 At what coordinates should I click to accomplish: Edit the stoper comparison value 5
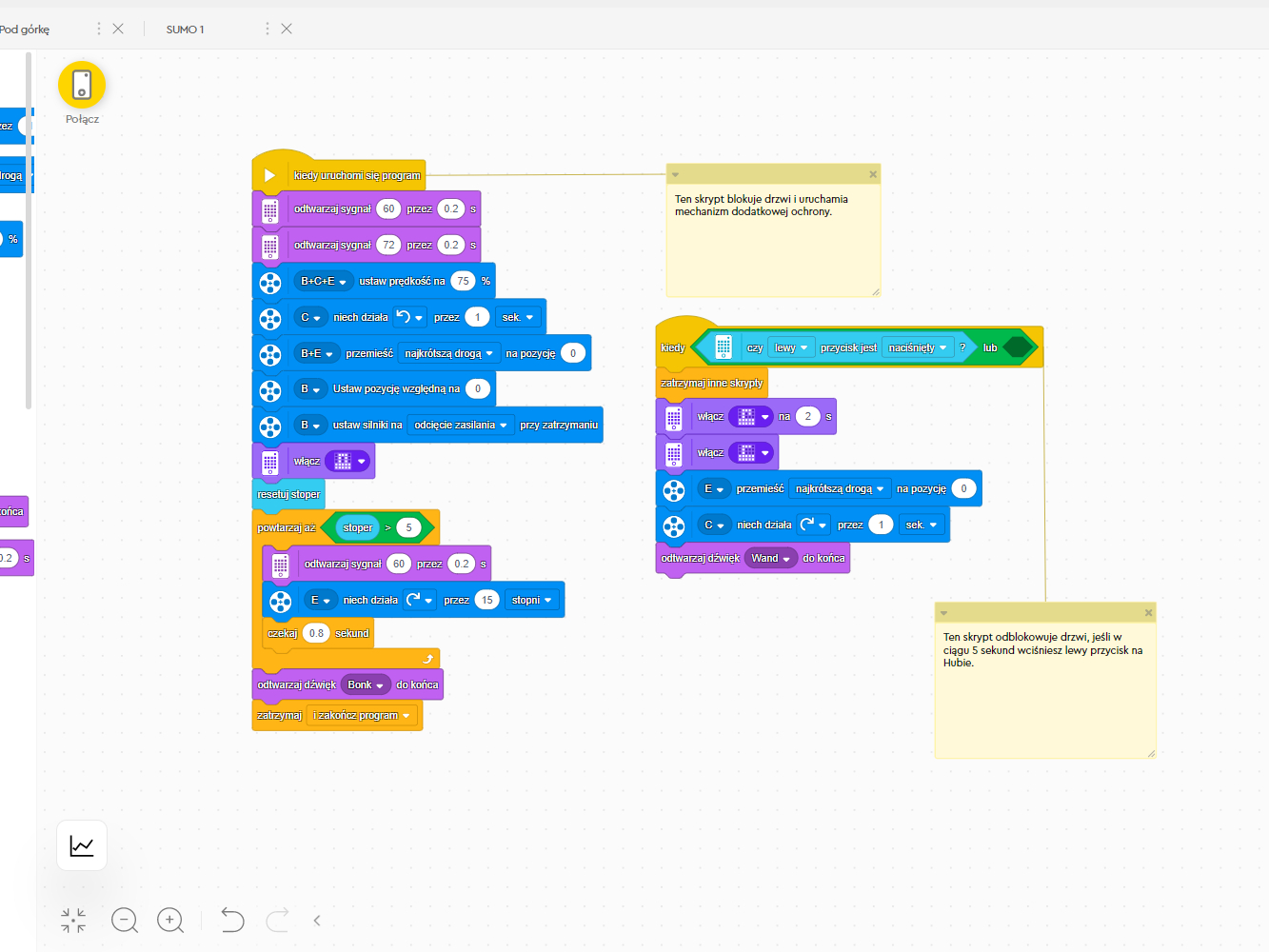(408, 527)
